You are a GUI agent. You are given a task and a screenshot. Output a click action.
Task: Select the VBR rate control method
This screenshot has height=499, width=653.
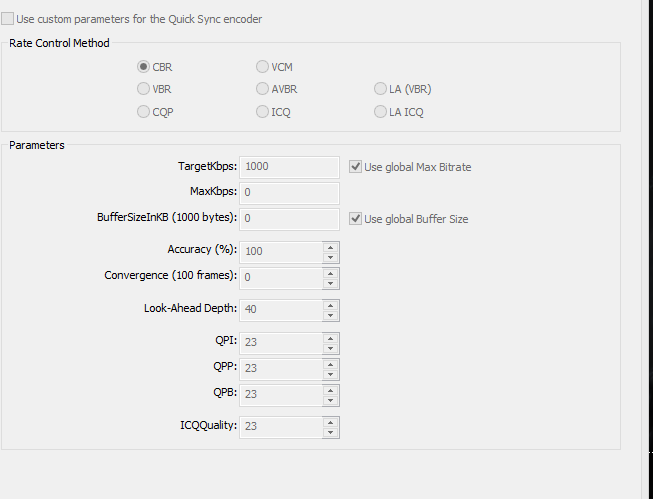pos(143,89)
